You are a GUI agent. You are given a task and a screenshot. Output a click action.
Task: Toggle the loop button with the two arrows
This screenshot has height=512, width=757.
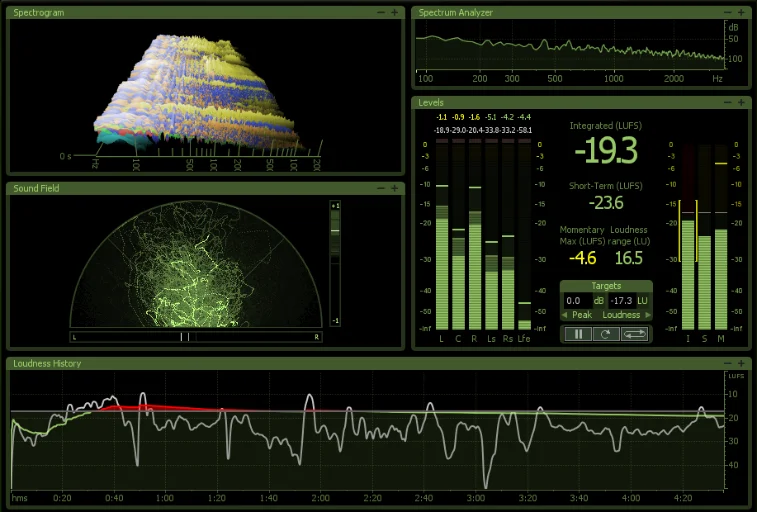(634, 334)
